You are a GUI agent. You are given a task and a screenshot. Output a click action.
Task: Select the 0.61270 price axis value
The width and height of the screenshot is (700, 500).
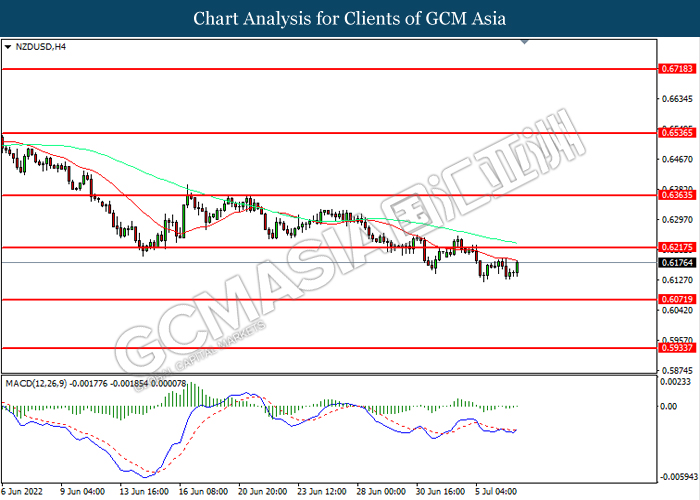pyautogui.click(x=677, y=280)
